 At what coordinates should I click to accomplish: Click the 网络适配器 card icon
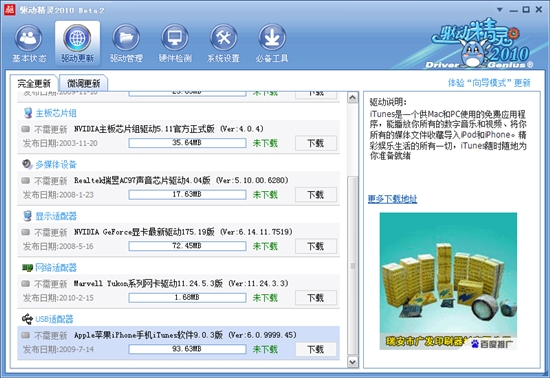(27, 268)
